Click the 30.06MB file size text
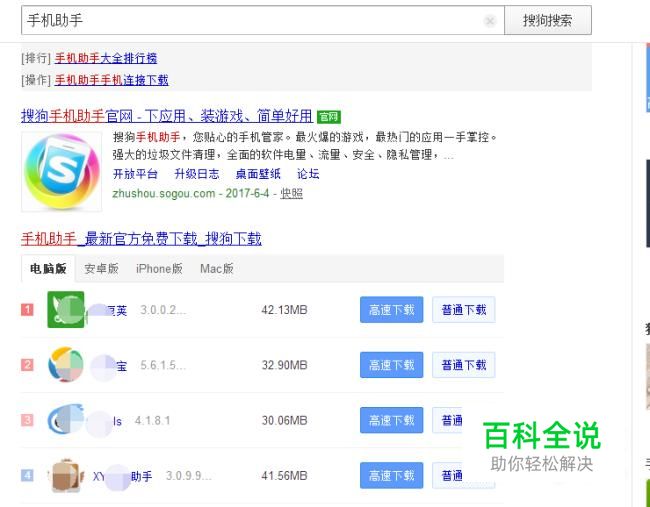The width and height of the screenshot is (650, 507). [284, 420]
